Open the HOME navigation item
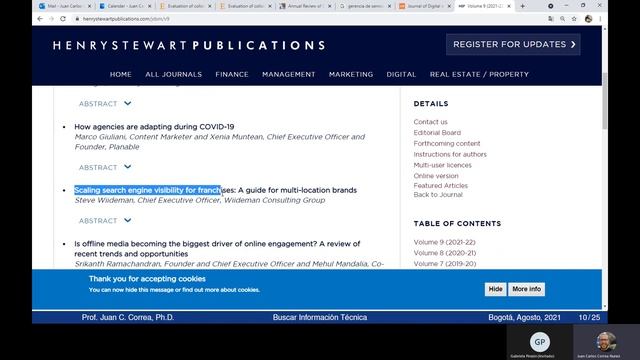This screenshot has height=360, width=640. 120,74
